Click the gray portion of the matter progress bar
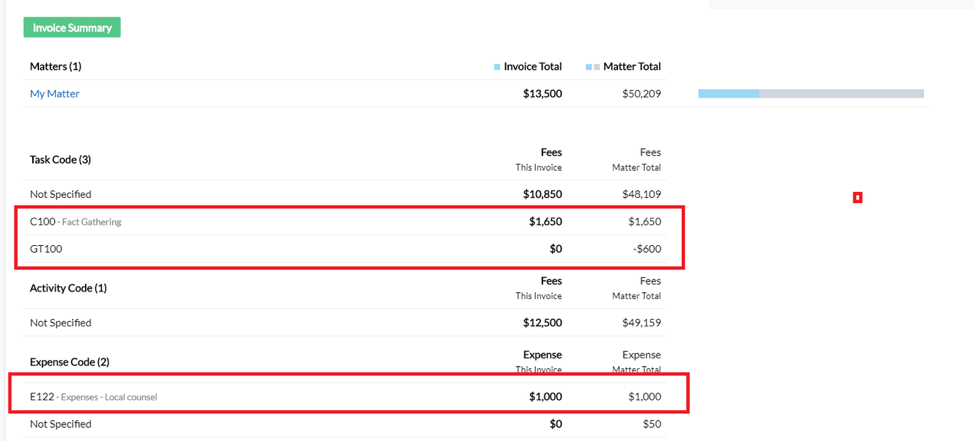The width and height of the screenshot is (974, 441). (840, 94)
